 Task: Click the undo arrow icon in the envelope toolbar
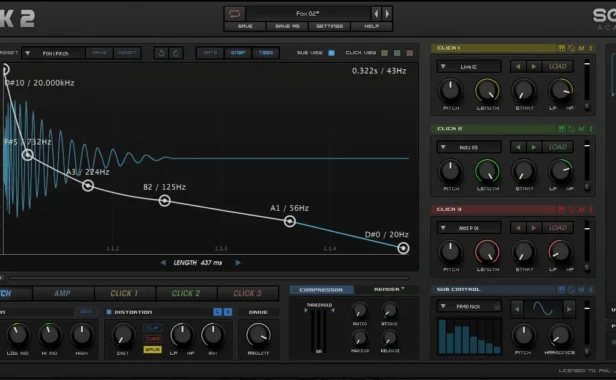click(161, 53)
